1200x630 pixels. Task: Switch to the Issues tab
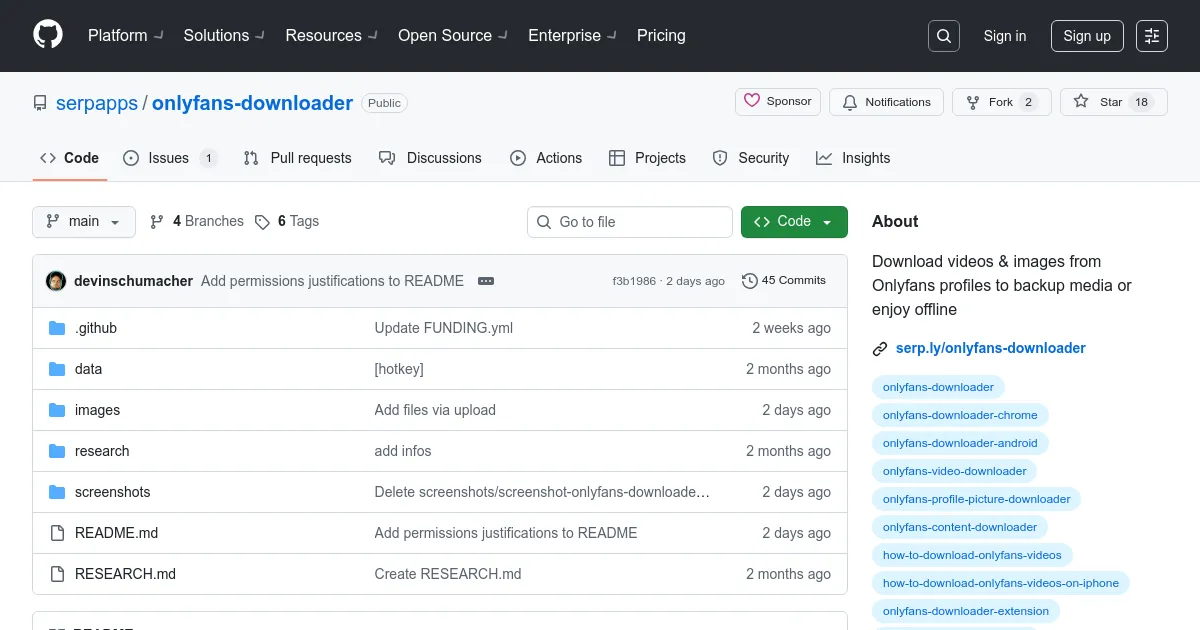(x=169, y=158)
